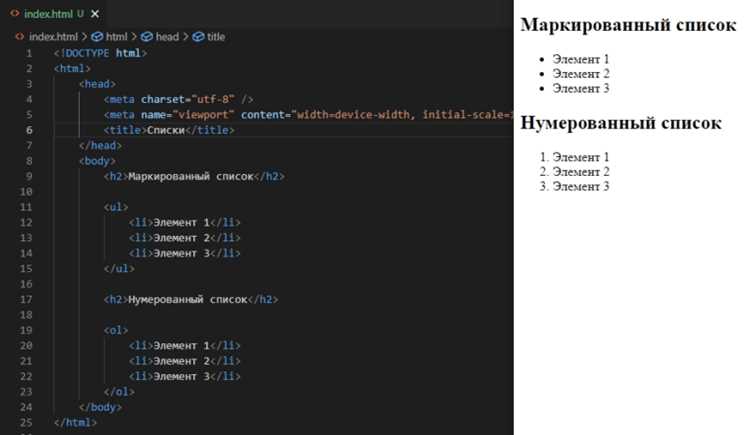750x435 pixels.
Task: Click index.html in the breadcrumb
Action: [53, 37]
